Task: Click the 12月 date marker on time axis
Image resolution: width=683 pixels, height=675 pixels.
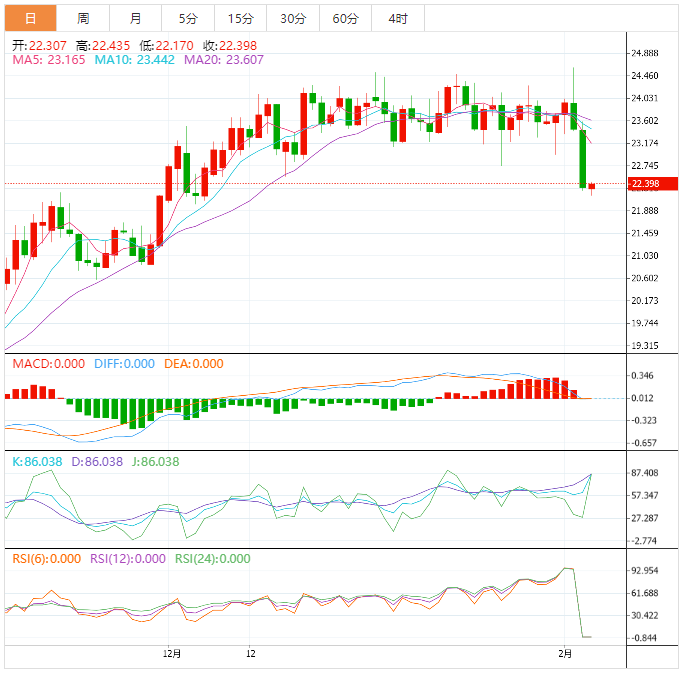Action: (172, 654)
